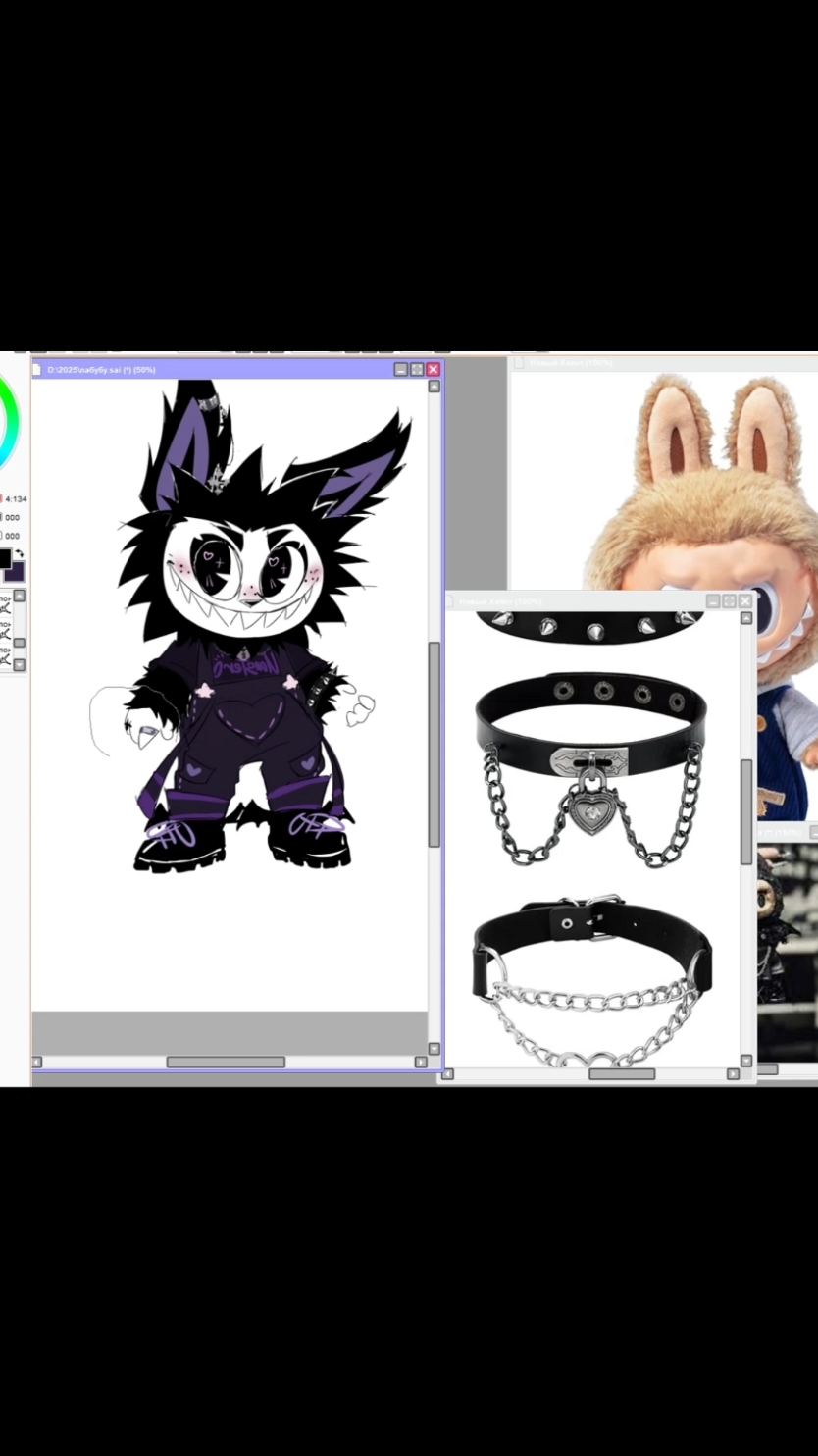Maximize the лабубу.sai canvas window
The image size is (818, 1456).
tap(417, 370)
